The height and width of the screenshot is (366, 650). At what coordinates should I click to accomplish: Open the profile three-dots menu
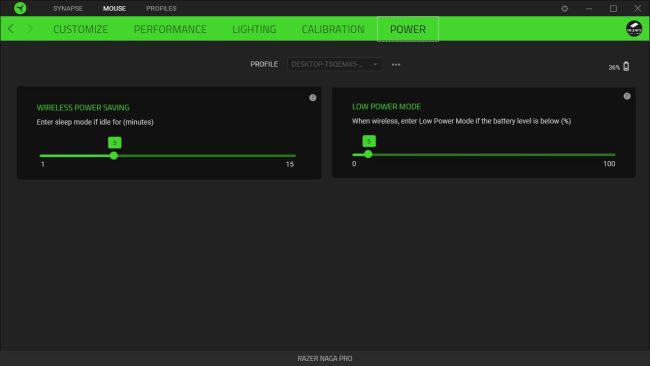[396, 65]
